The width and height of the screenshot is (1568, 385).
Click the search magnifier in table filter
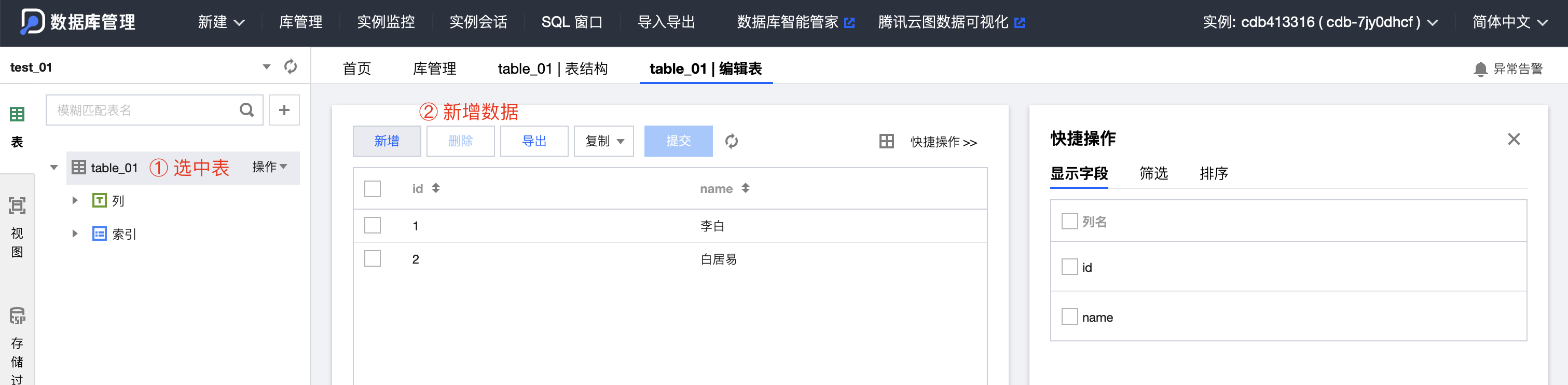(246, 111)
